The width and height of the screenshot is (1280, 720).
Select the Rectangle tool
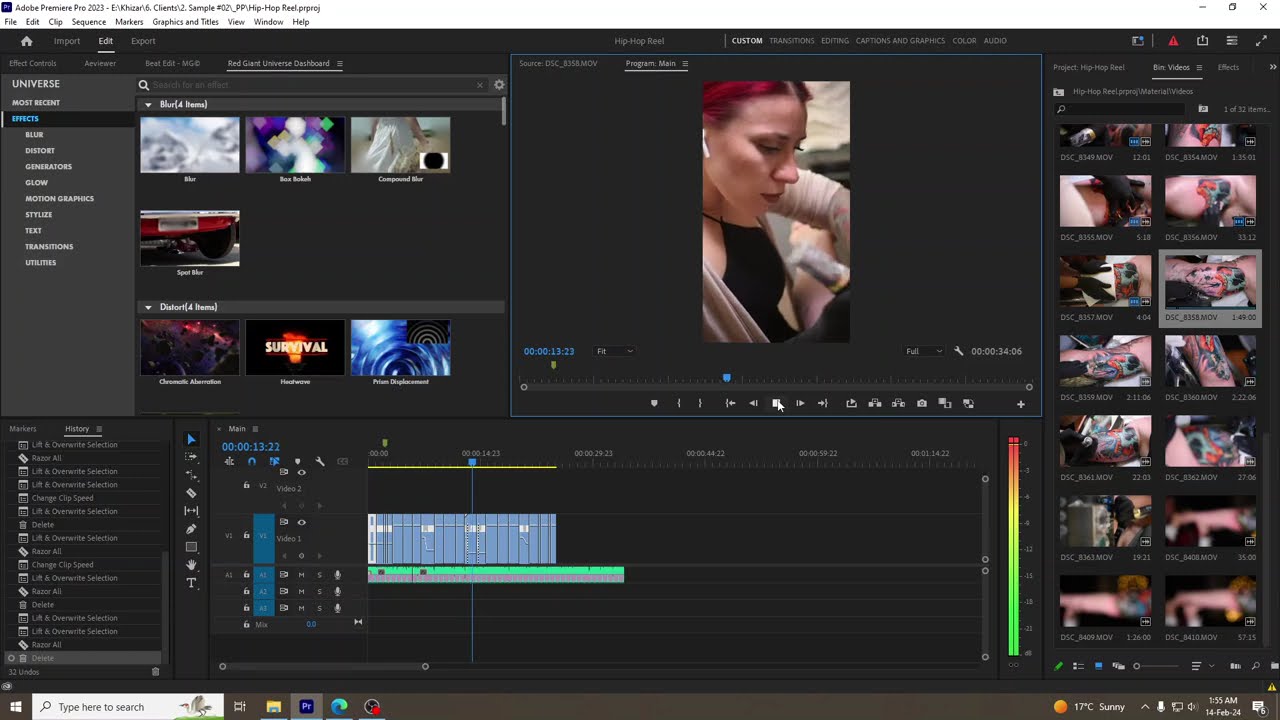tap(191, 547)
